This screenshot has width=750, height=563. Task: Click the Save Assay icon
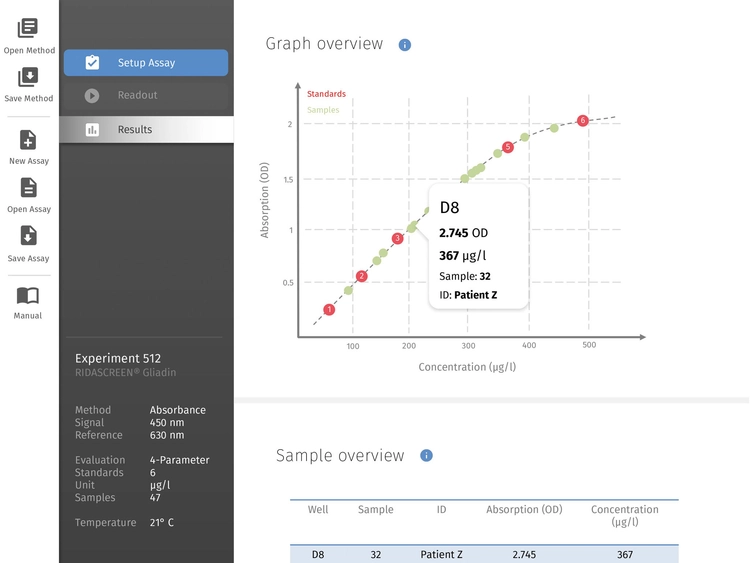pos(28,236)
